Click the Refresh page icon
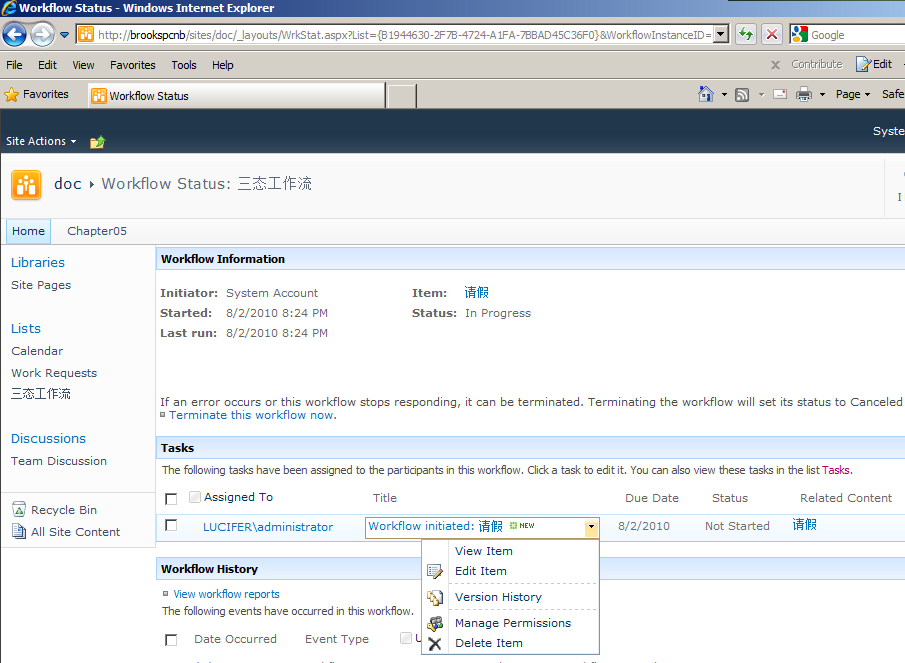 point(746,35)
